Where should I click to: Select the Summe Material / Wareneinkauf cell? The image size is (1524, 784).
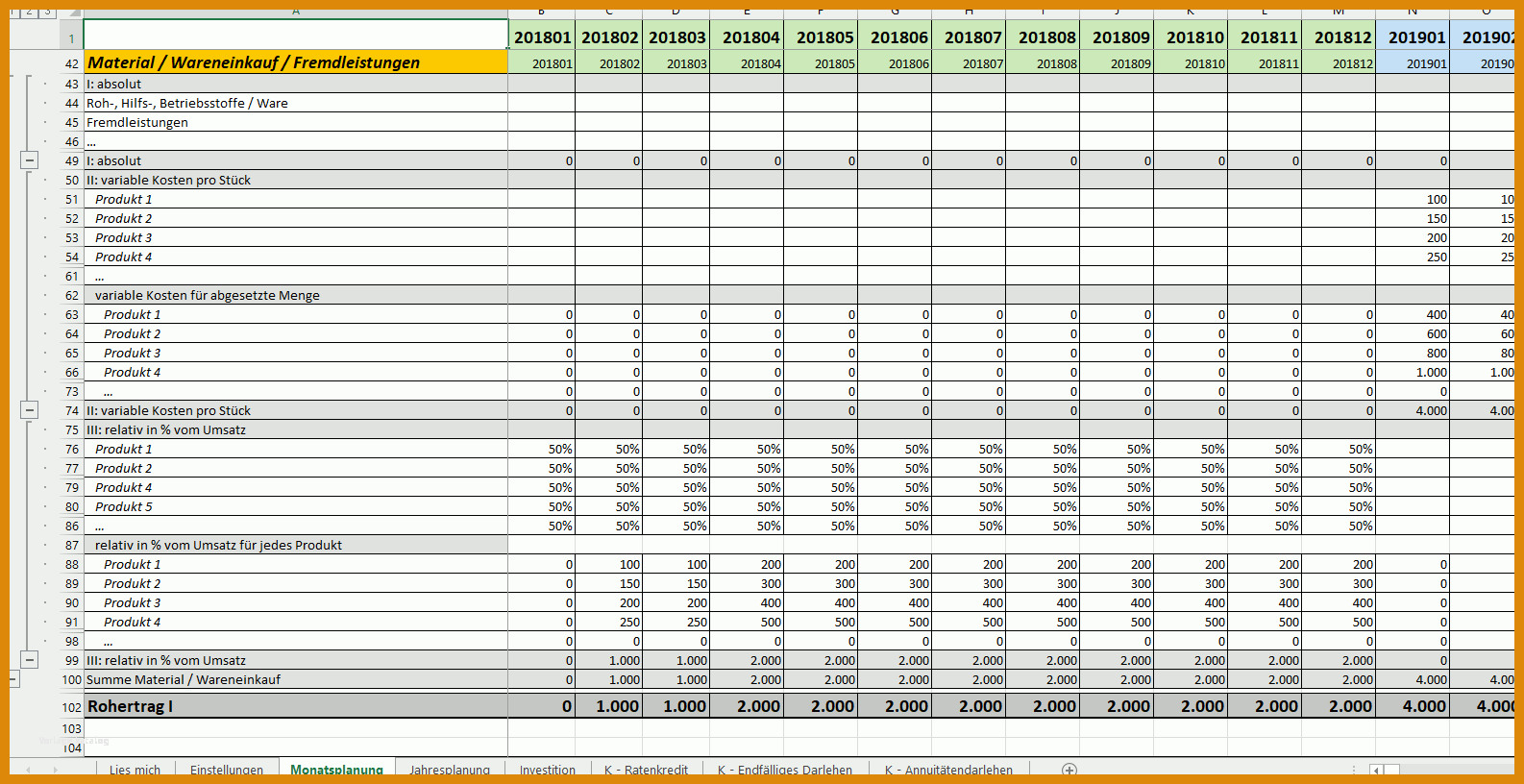pyautogui.click(x=296, y=679)
